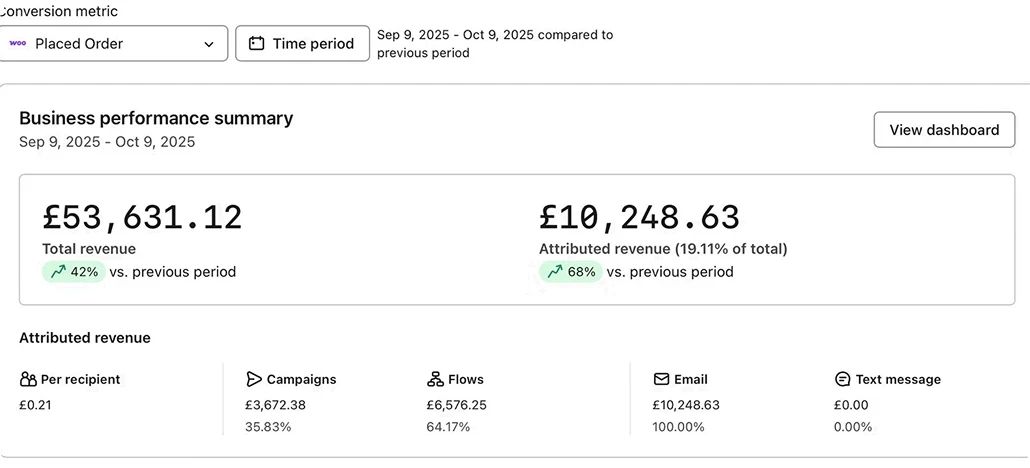Click the Text message label
This screenshot has height=468, width=1030.
pos(898,380)
